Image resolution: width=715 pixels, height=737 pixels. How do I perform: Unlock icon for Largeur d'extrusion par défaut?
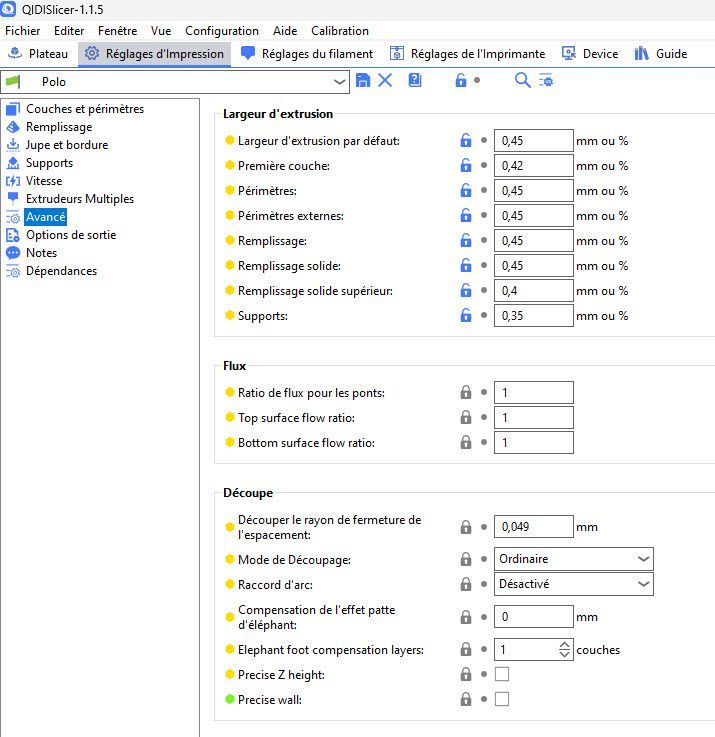click(x=465, y=140)
